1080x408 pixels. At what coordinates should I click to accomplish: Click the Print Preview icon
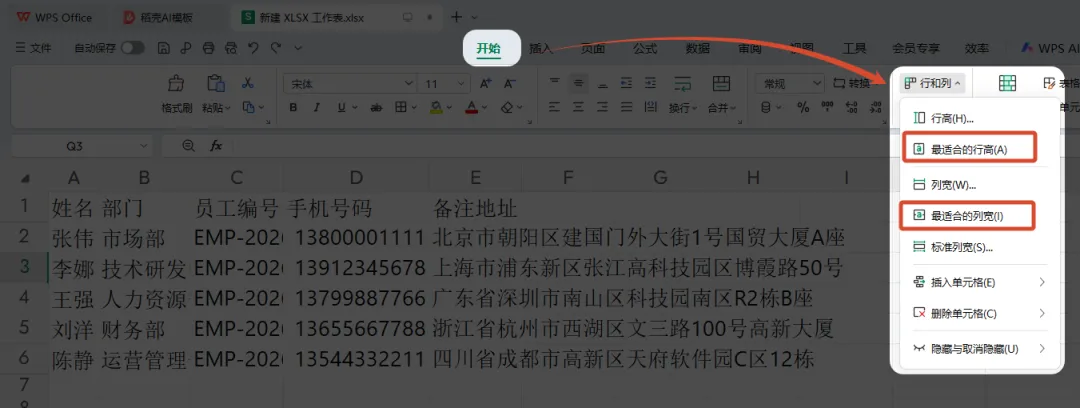tap(231, 48)
